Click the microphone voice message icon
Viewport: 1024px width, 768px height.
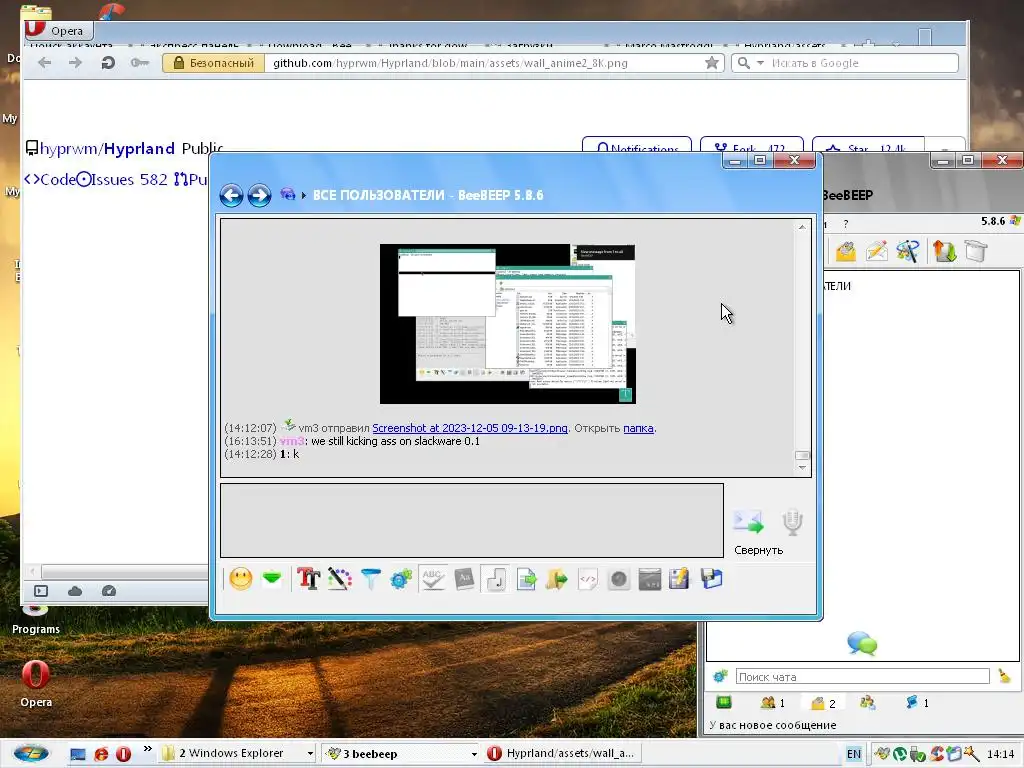click(x=792, y=522)
